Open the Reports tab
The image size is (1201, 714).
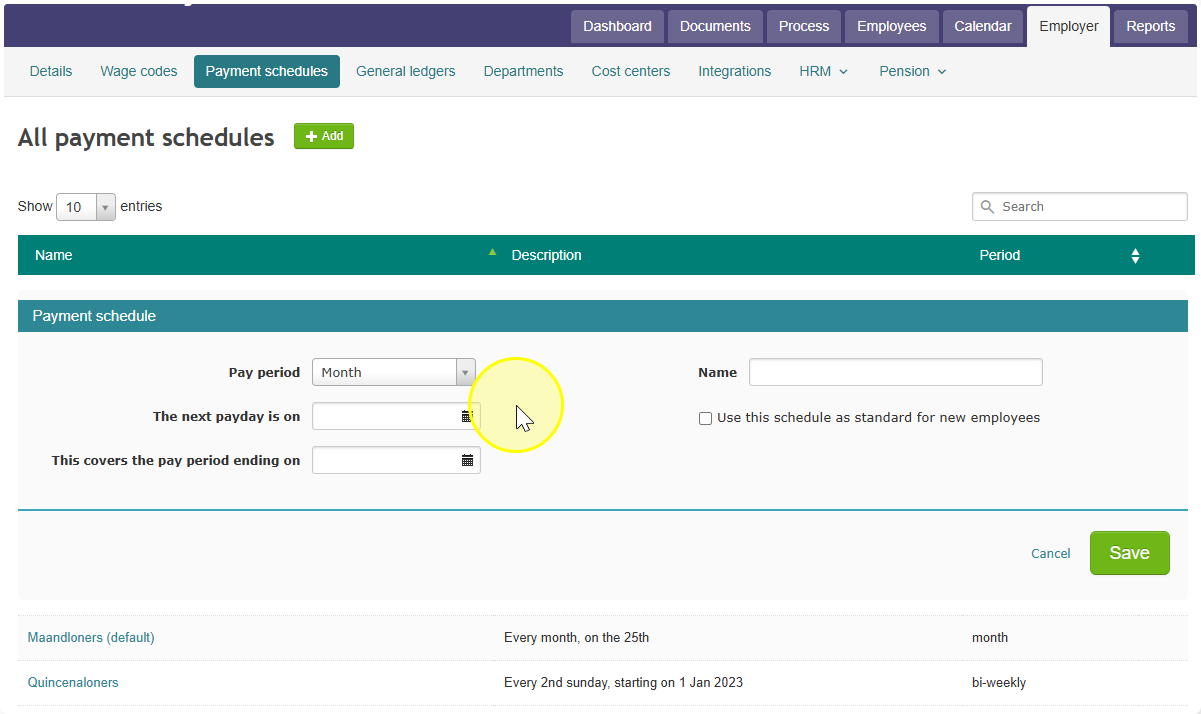pos(1151,27)
